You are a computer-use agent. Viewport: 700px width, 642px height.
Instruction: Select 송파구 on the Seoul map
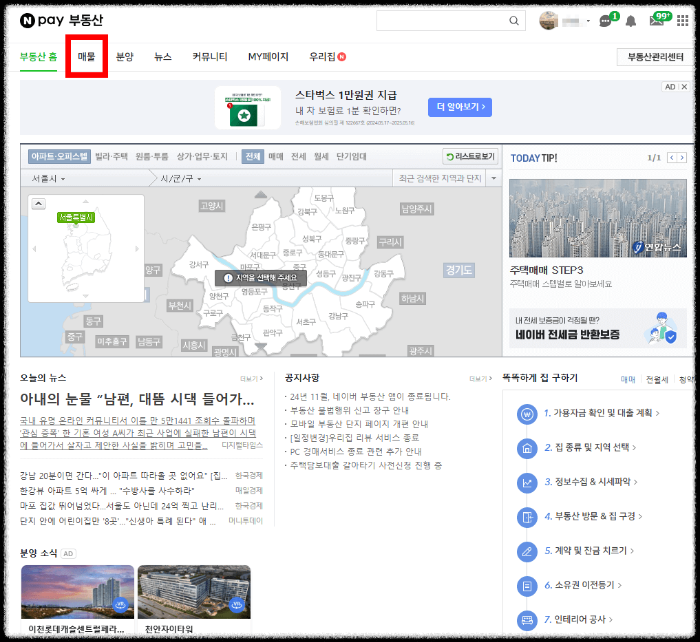point(365,304)
